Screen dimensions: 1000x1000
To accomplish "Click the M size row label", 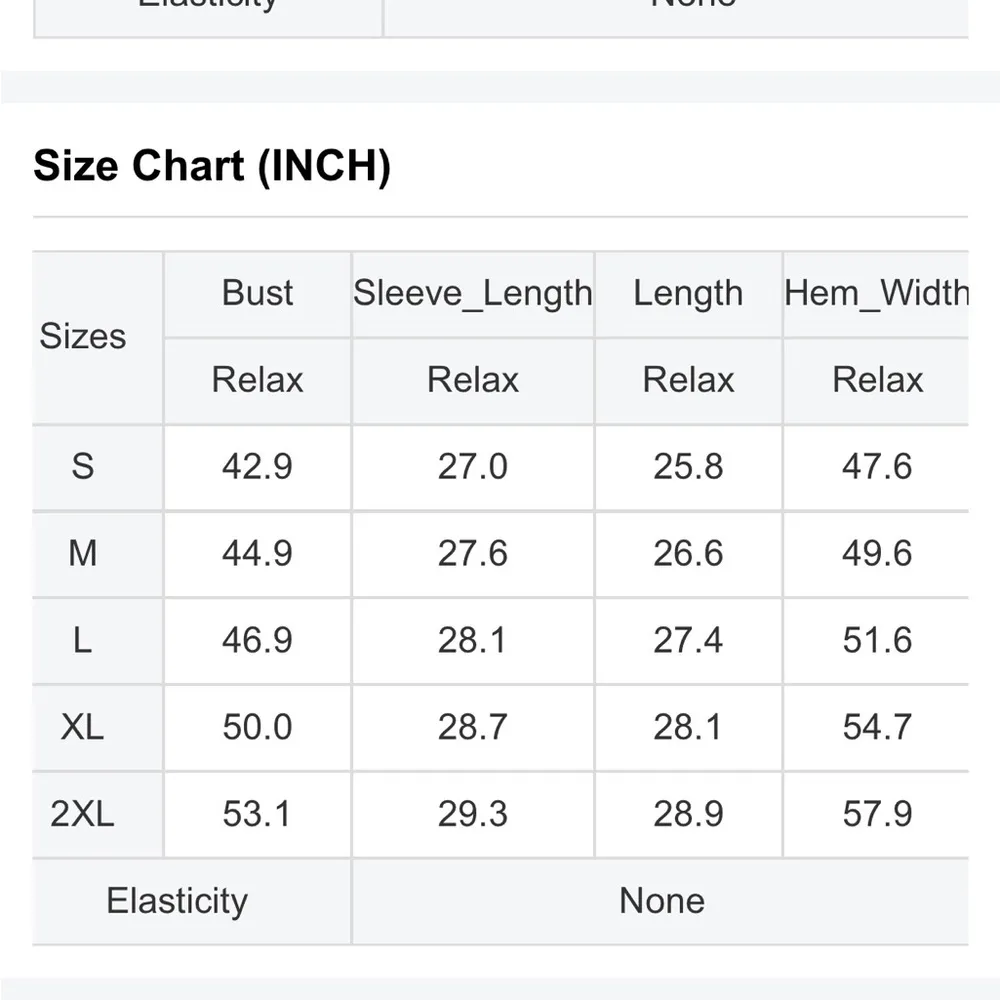I will coord(83,553).
